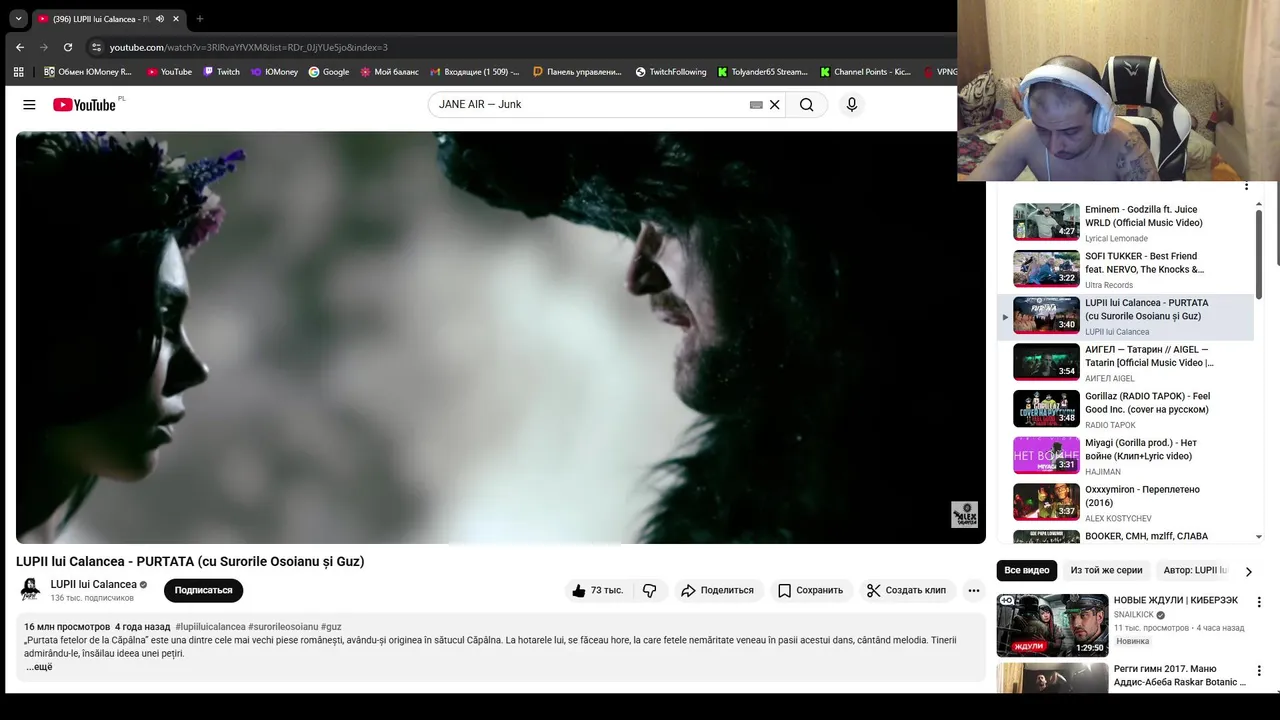The width and height of the screenshot is (1280, 720).
Task: Click the Alex Calancea watermark in video
Action: click(964, 514)
